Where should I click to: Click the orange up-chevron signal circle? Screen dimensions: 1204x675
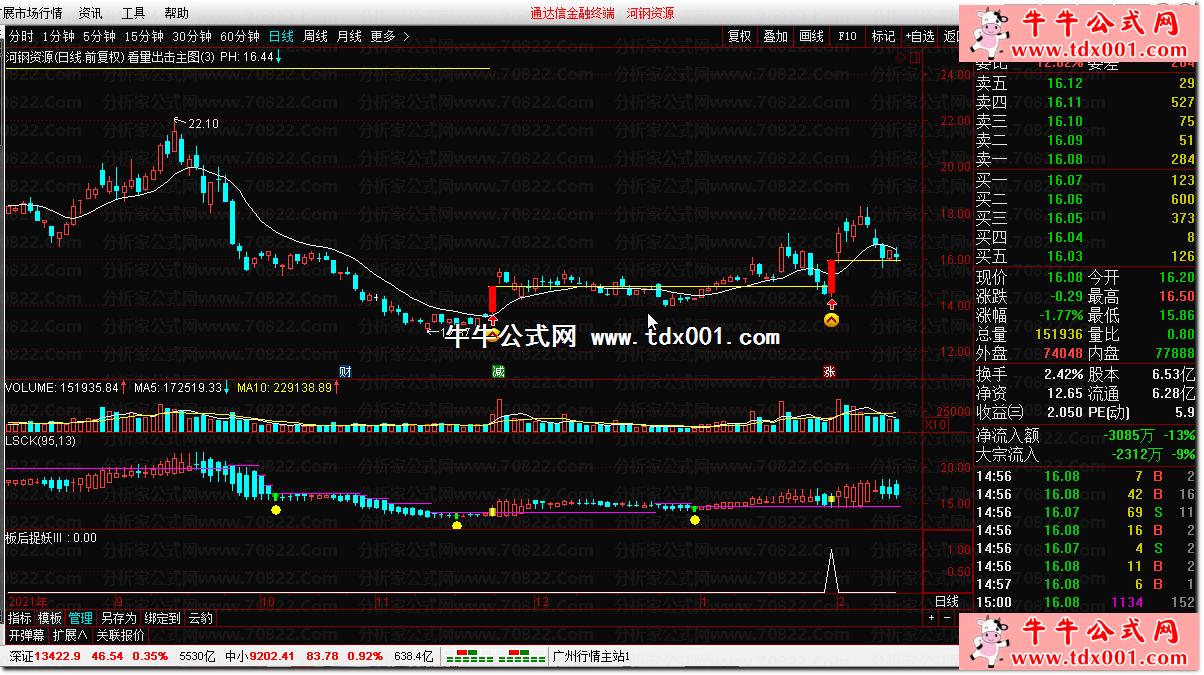pyautogui.click(x=831, y=320)
